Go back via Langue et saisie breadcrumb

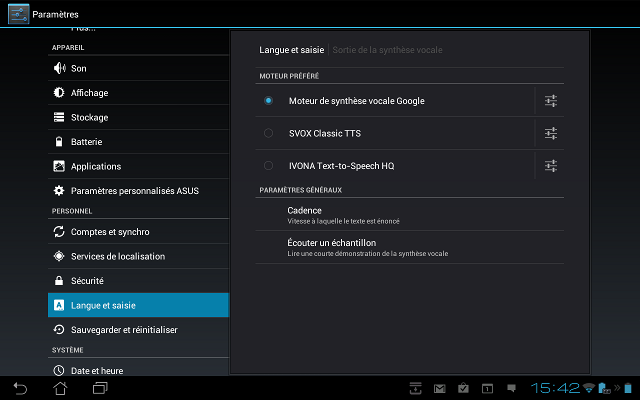[x=291, y=50]
